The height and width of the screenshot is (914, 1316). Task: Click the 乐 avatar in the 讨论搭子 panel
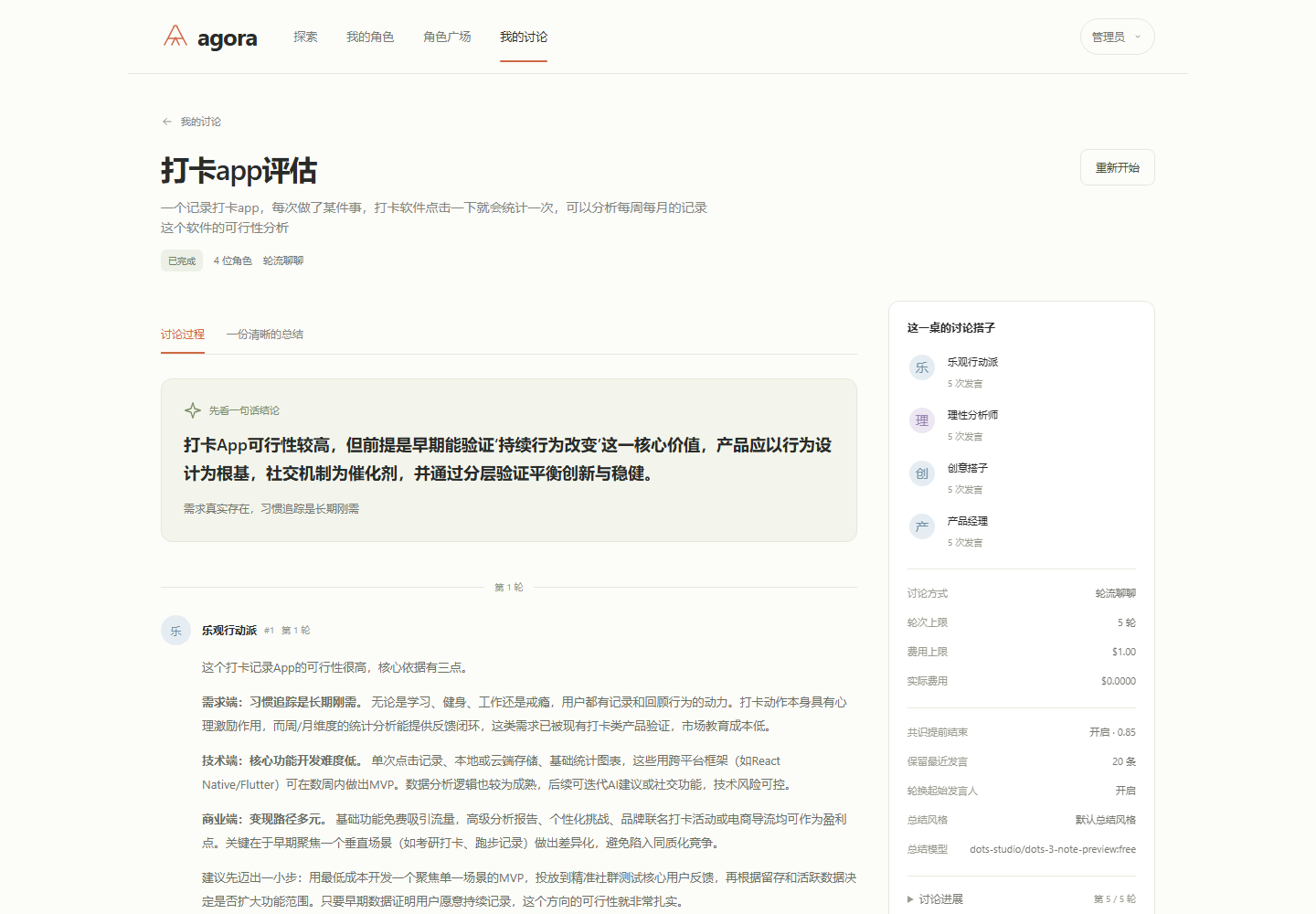coord(922,367)
